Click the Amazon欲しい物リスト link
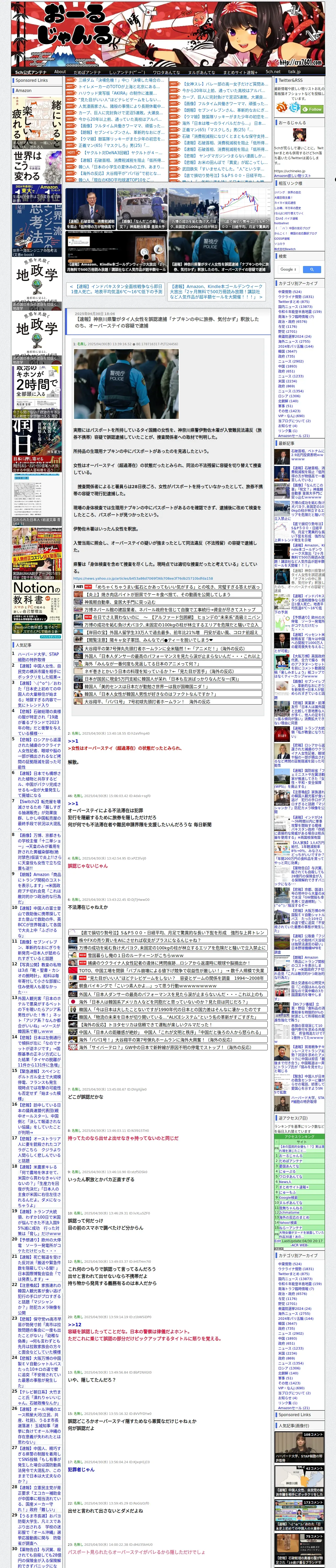Viewport: 336px width, 1568px height. [x=293, y=175]
